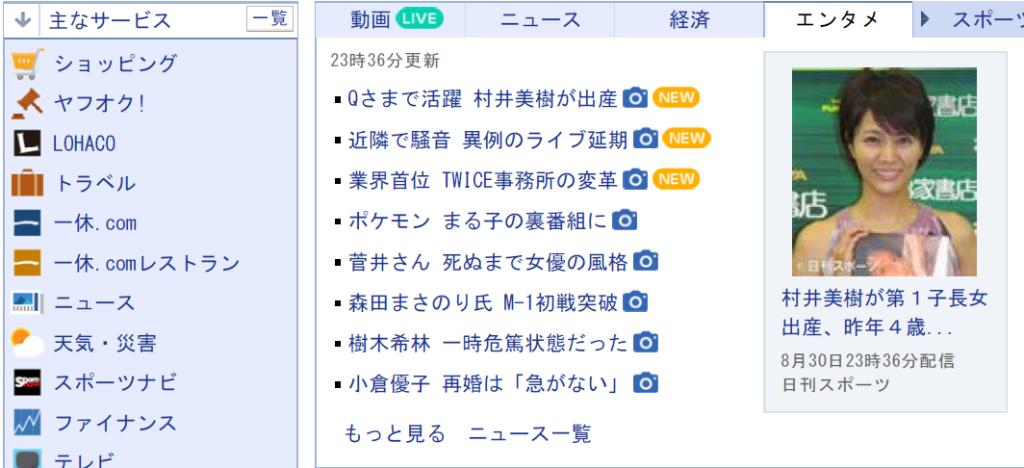
Task: Collapse 主なサービス with down arrow
Action: pyautogui.click(x=23, y=20)
